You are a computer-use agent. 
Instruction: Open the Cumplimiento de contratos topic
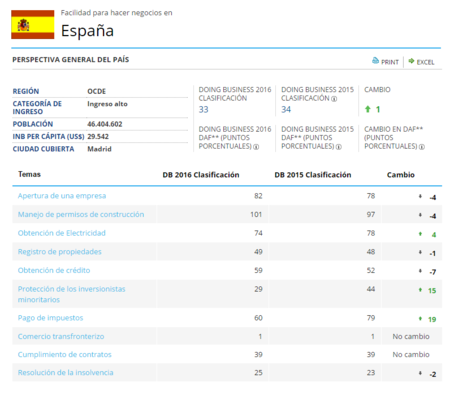click(x=65, y=354)
